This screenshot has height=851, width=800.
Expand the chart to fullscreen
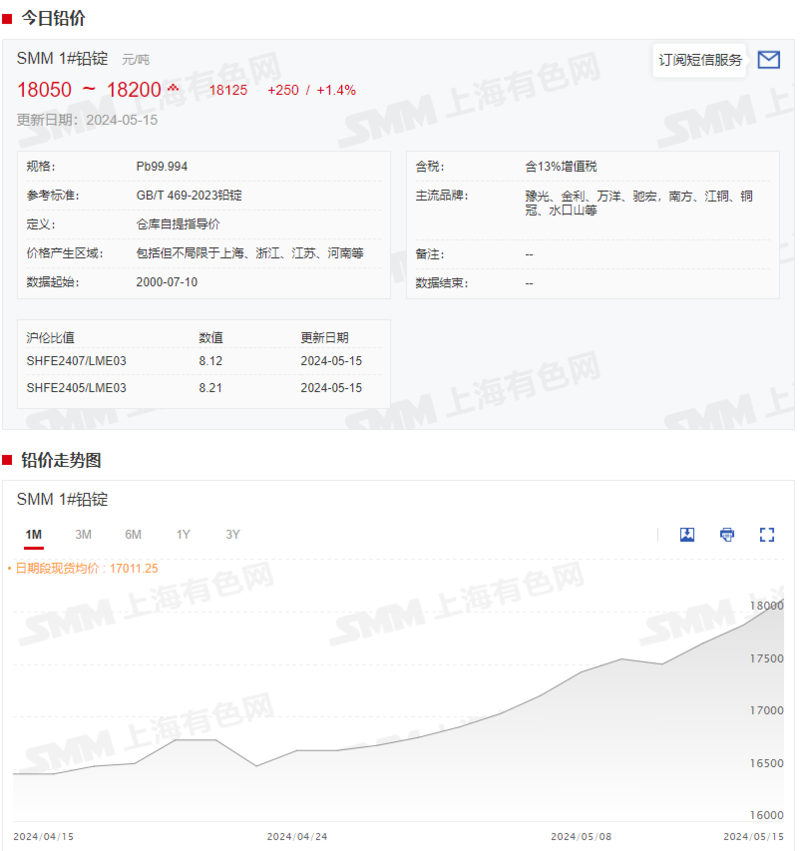767,535
